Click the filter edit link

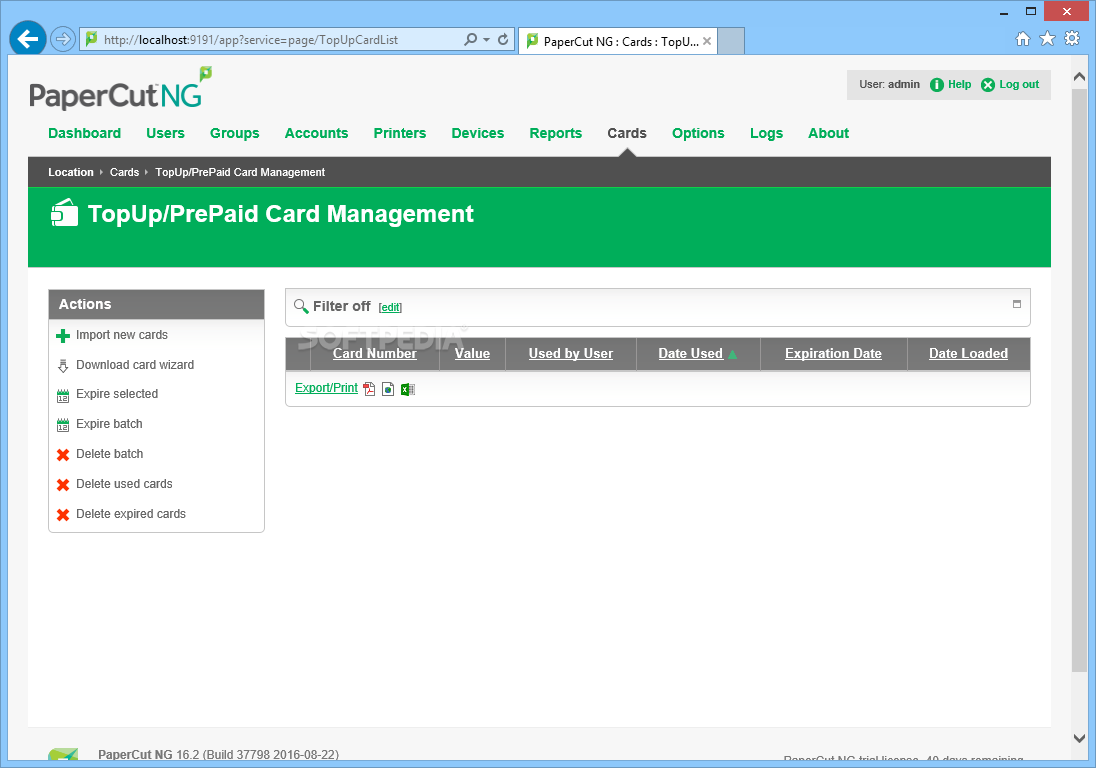[x=390, y=307]
